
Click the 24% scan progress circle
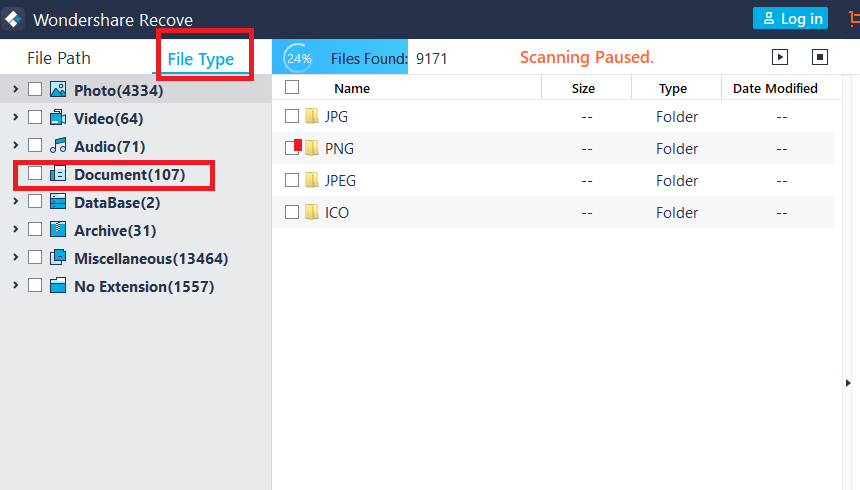[299, 58]
